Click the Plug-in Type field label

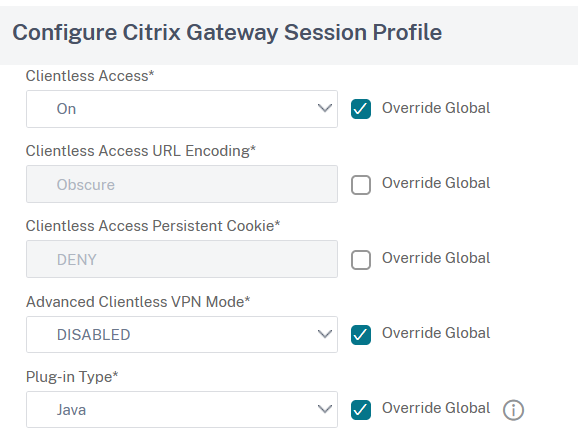click(72, 377)
